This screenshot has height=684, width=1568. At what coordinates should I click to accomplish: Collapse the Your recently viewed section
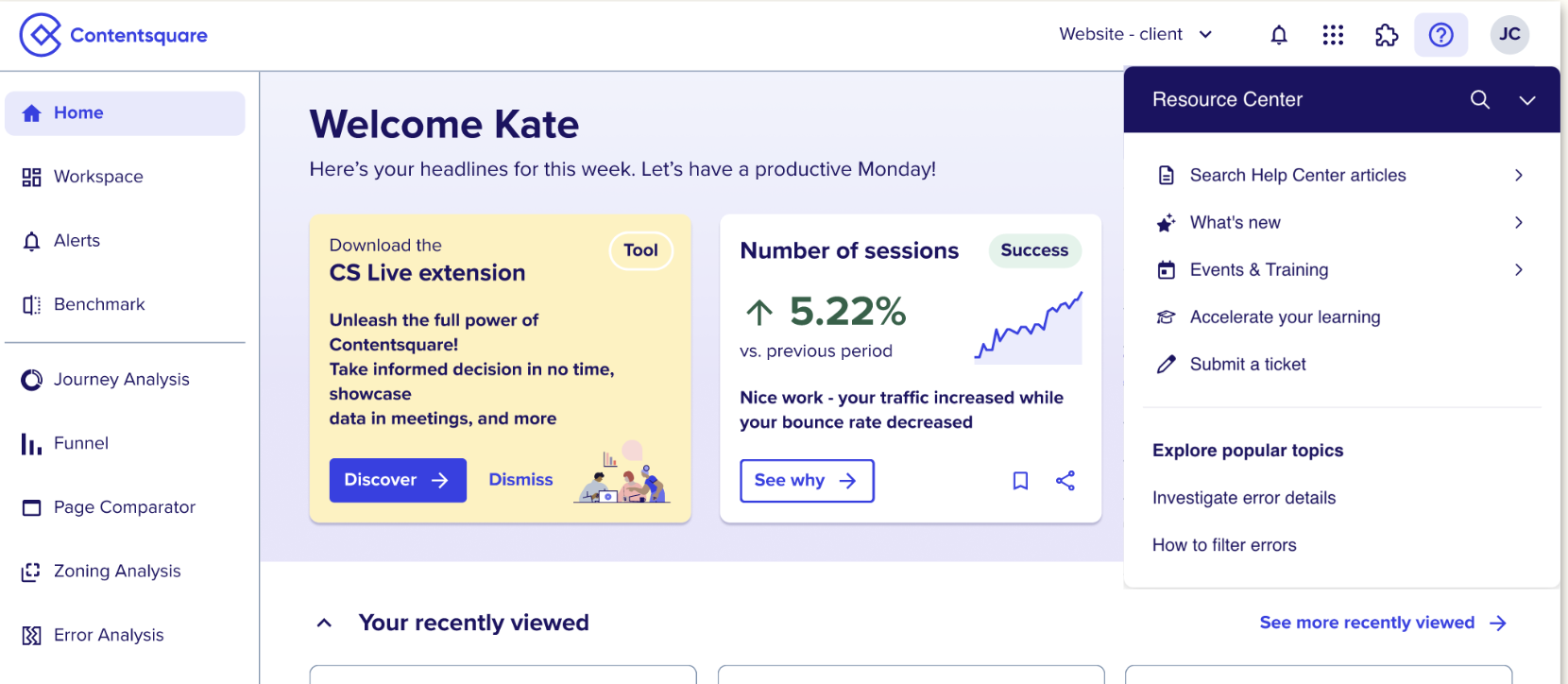(x=324, y=623)
